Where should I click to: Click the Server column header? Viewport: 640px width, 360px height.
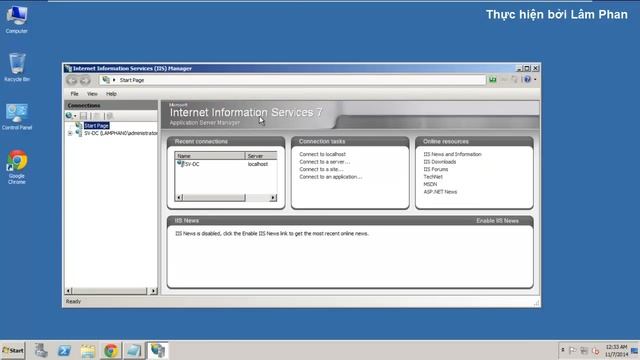[x=261, y=156]
